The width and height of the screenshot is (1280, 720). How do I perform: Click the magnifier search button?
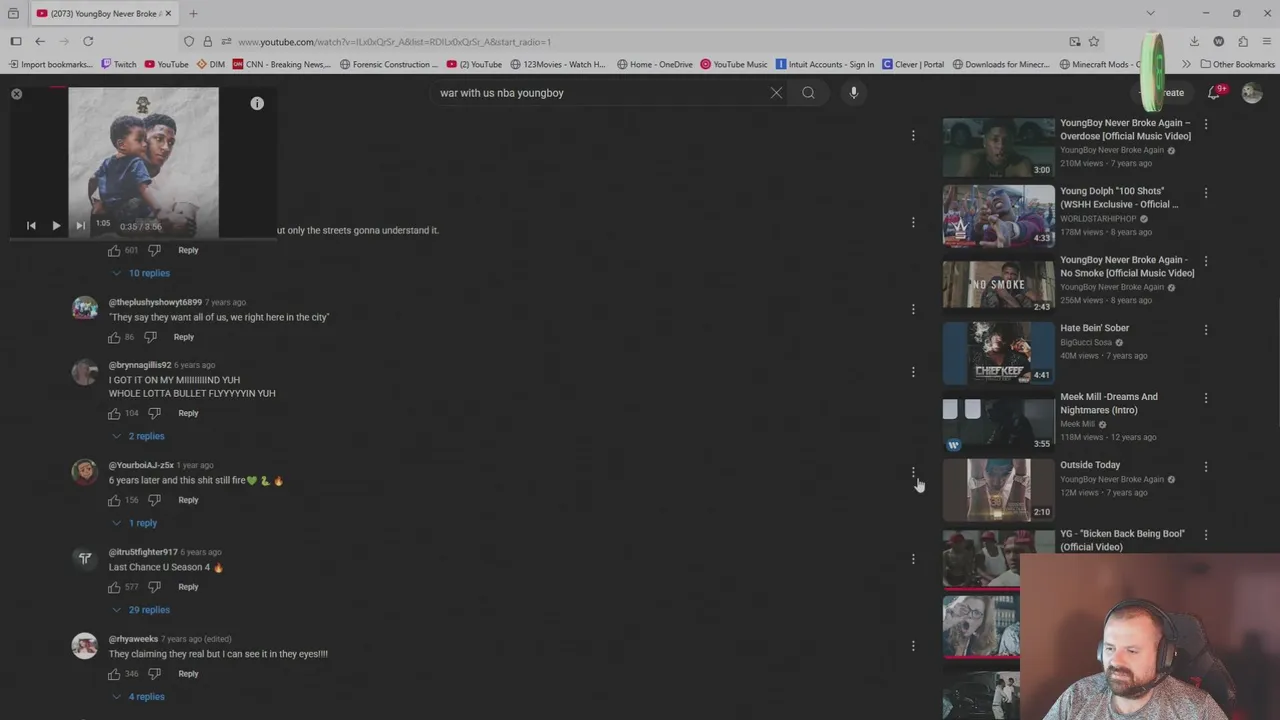(808, 93)
